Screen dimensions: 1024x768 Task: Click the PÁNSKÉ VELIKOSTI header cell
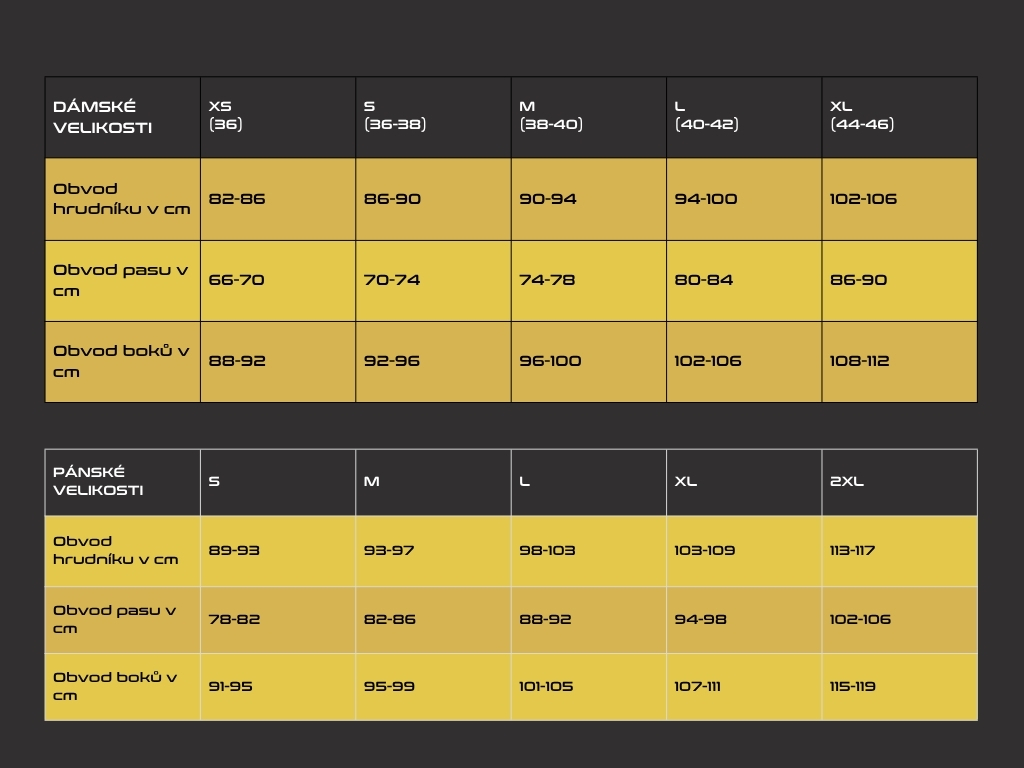[x=122, y=481]
